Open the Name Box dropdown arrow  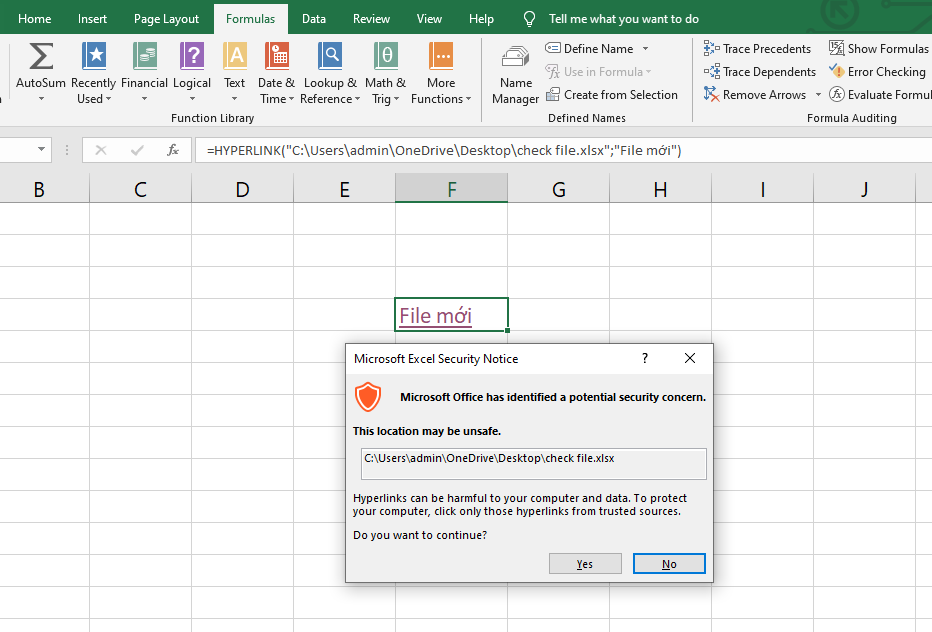point(41,150)
